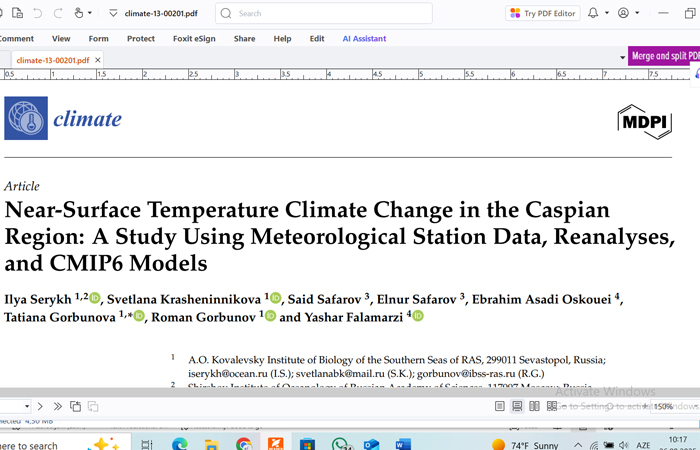Open File Explorer from the taskbar
This screenshot has width=700, height=450.
click(x=211, y=445)
